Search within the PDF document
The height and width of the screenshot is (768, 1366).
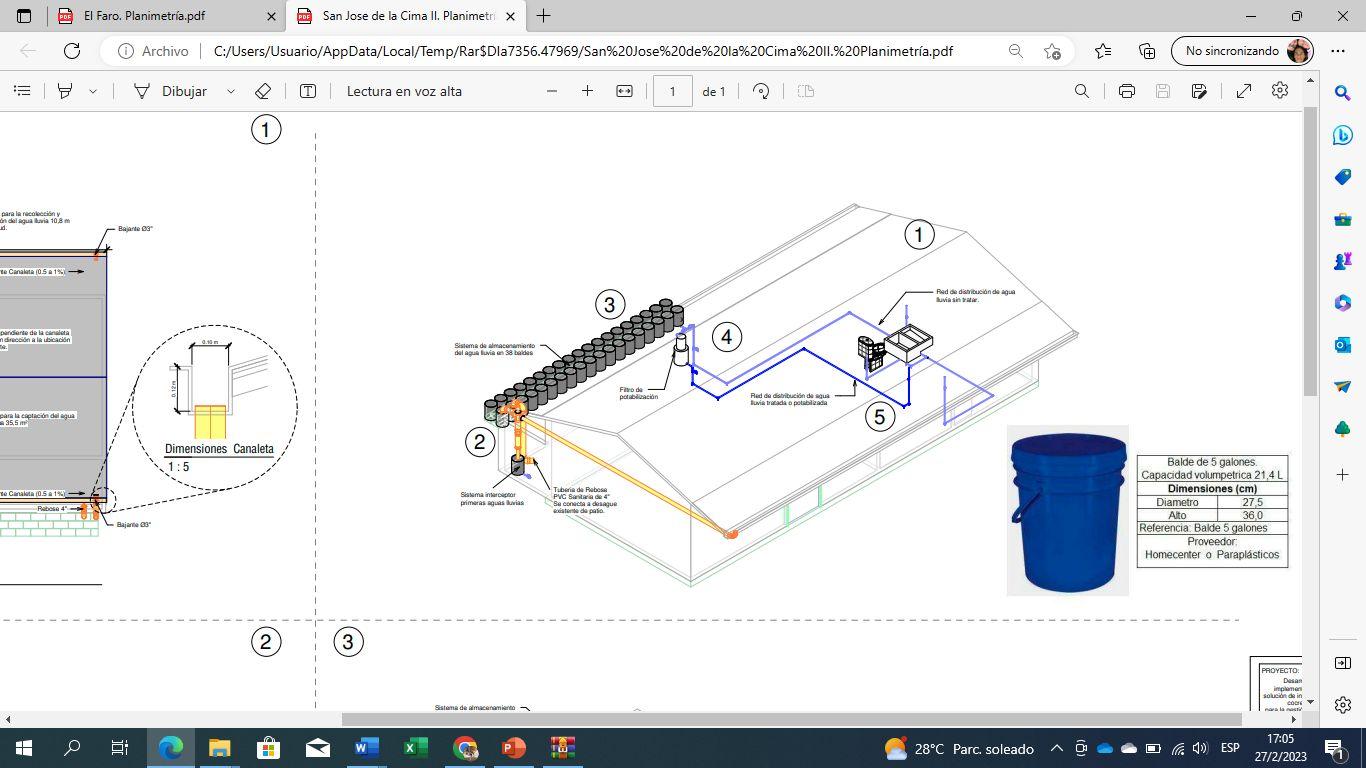coord(1081,91)
